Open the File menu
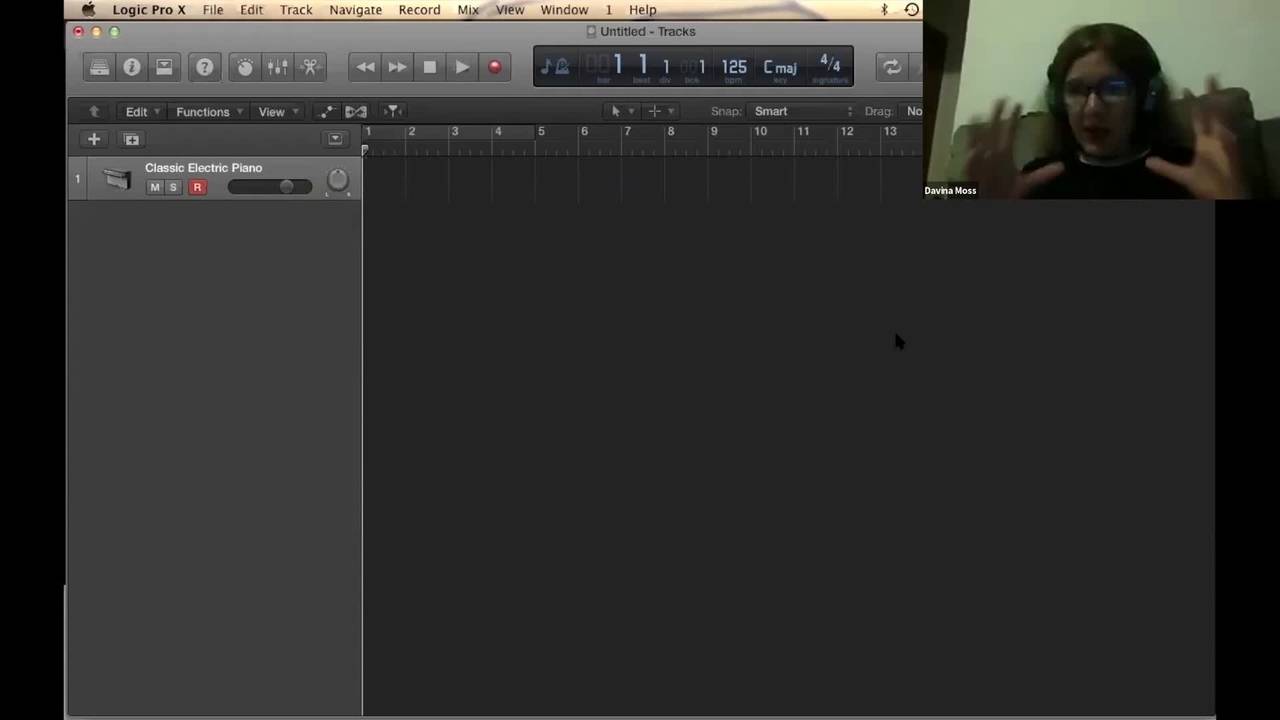Screen dimensions: 1280x720 click(213, 10)
